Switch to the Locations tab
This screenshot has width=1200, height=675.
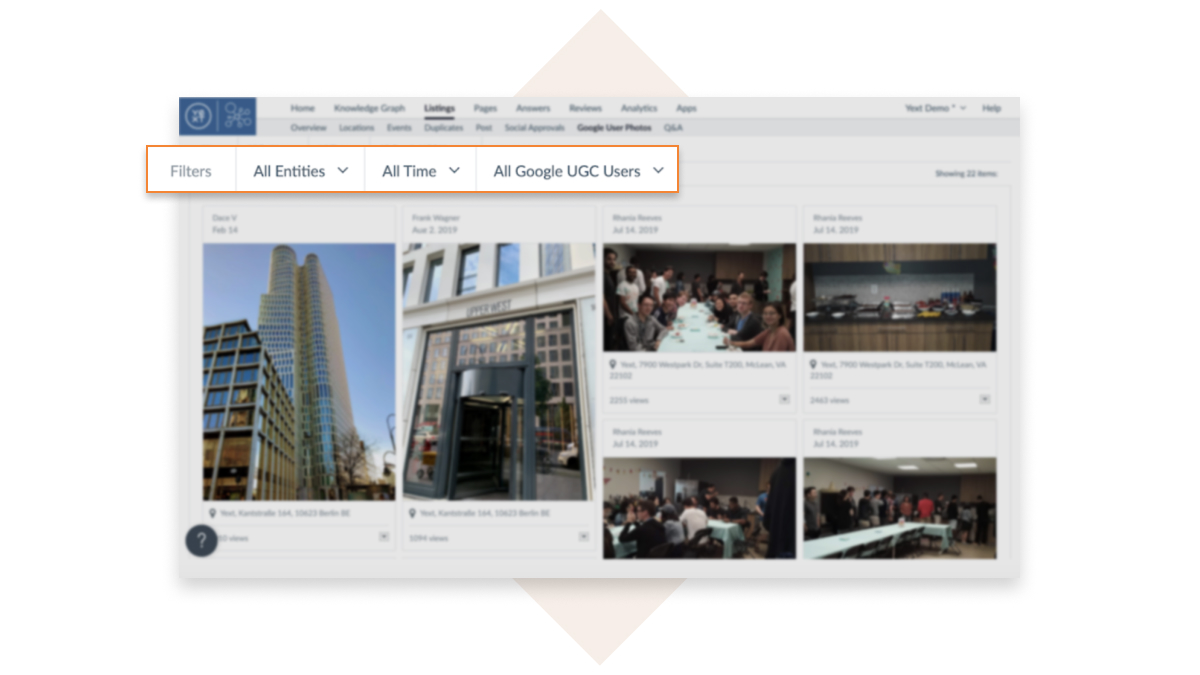pyautogui.click(x=356, y=128)
